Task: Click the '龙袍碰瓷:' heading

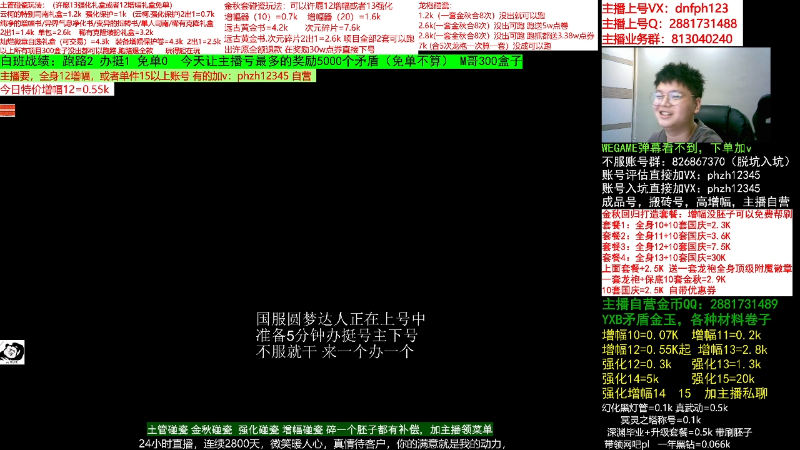Action: click(435, 6)
